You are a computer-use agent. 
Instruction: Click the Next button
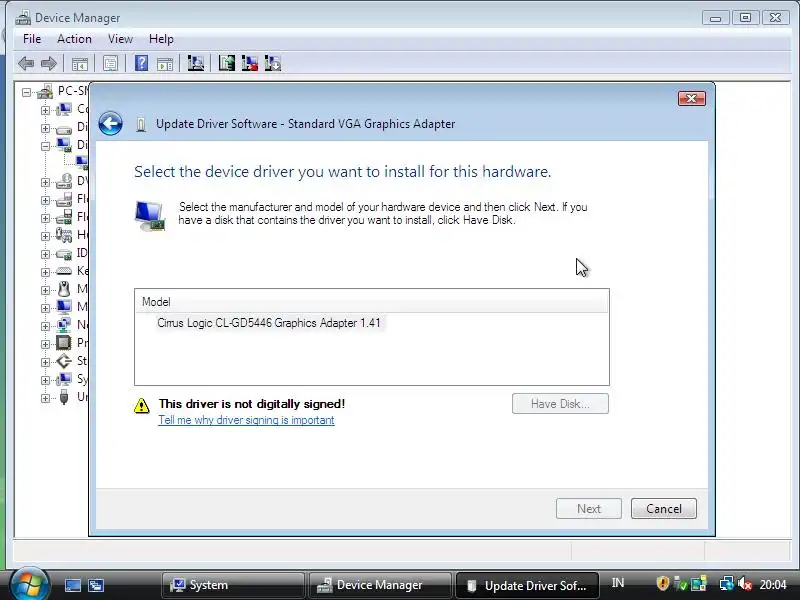(589, 509)
